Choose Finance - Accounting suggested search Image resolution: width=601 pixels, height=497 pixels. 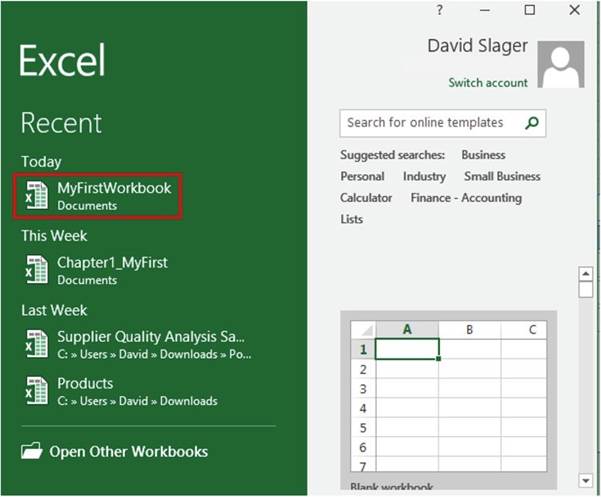pyautogui.click(x=466, y=198)
